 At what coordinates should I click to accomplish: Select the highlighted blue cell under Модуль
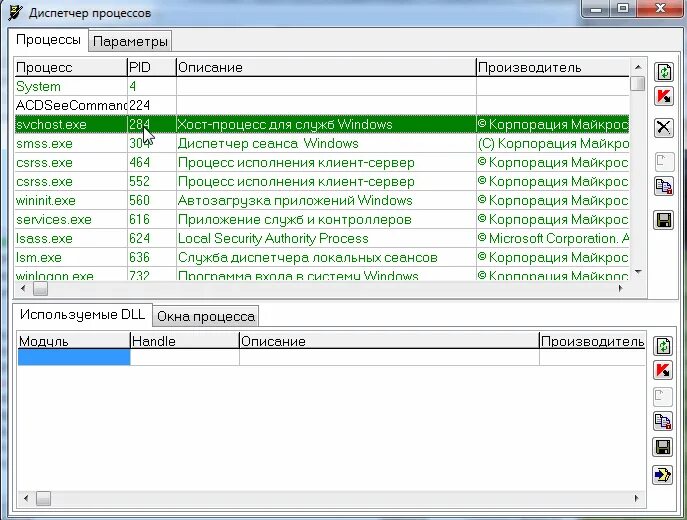click(74, 357)
